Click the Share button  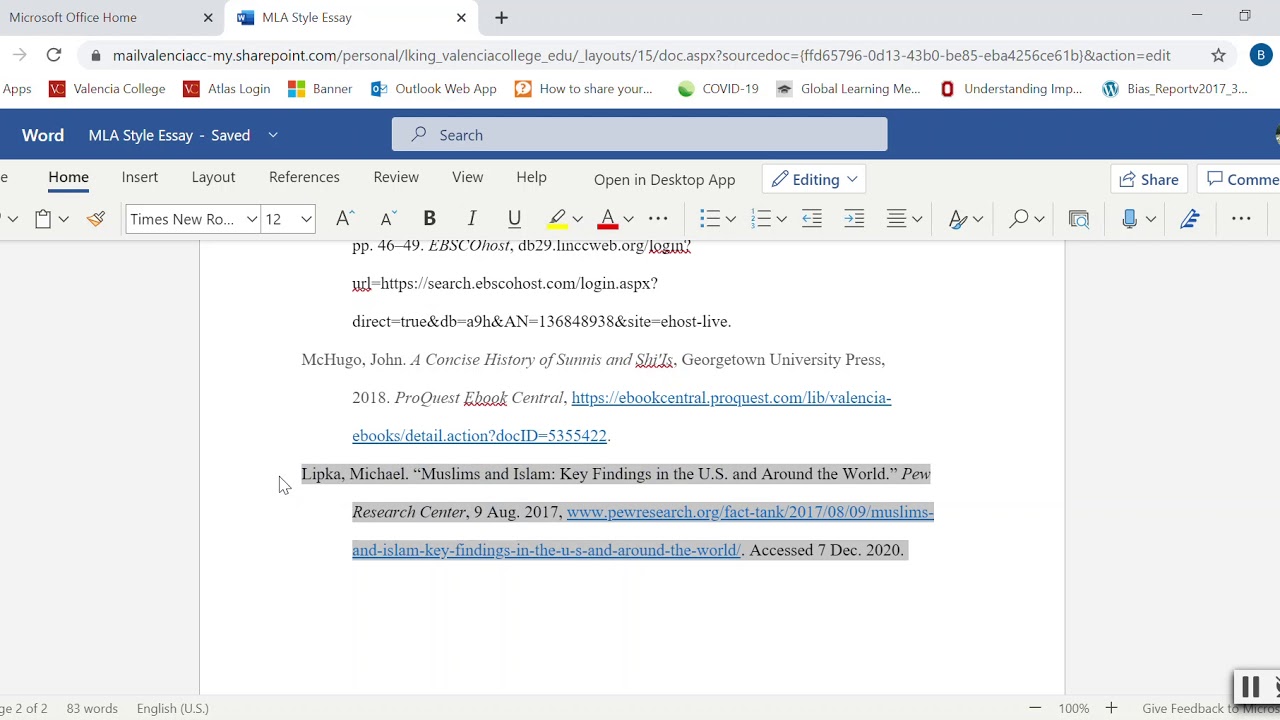pos(1149,179)
